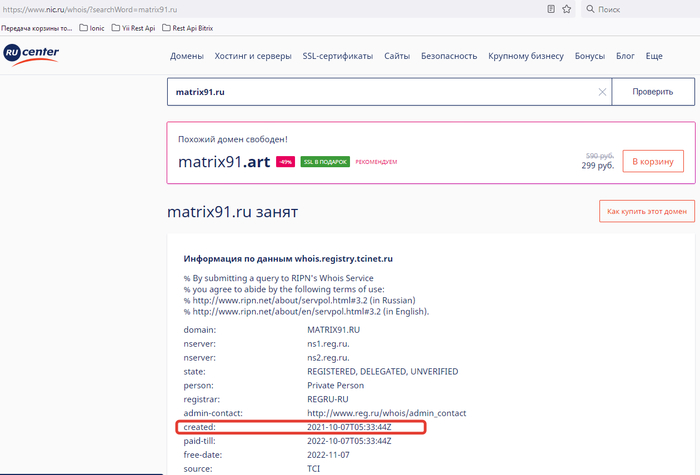Expand the Еще menu
Screen dimensions: 700x475
click(x=654, y=56)
